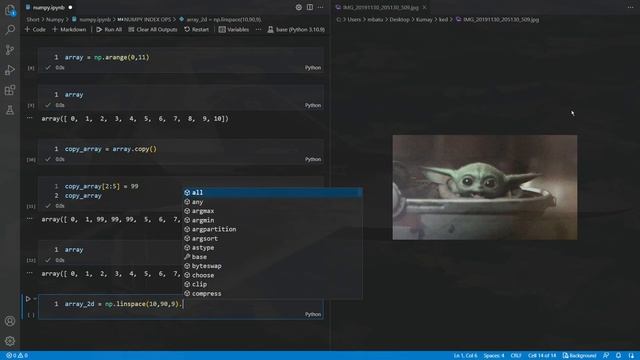Screen dimensions: 640x360
Task: Choose 'clip' from suggestions
Action: tap(272, 284)
